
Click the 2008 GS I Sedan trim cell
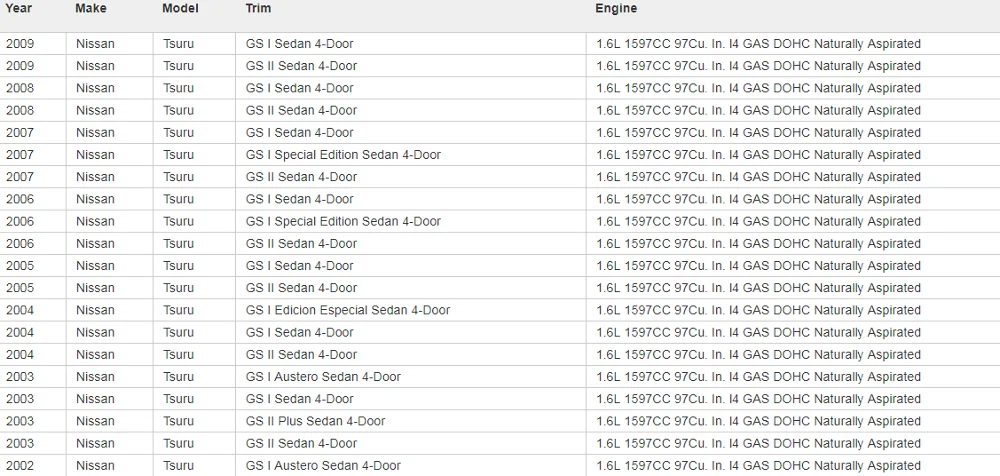[299, 88]
